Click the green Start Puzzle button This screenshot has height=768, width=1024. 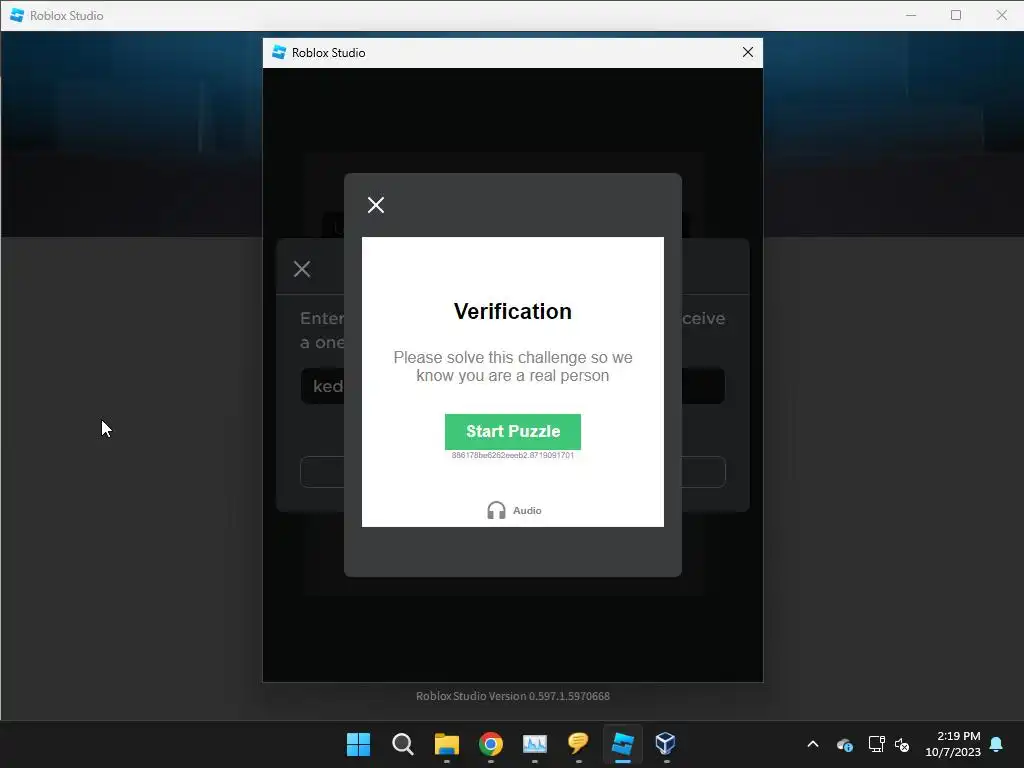click(x=513, y=432)
